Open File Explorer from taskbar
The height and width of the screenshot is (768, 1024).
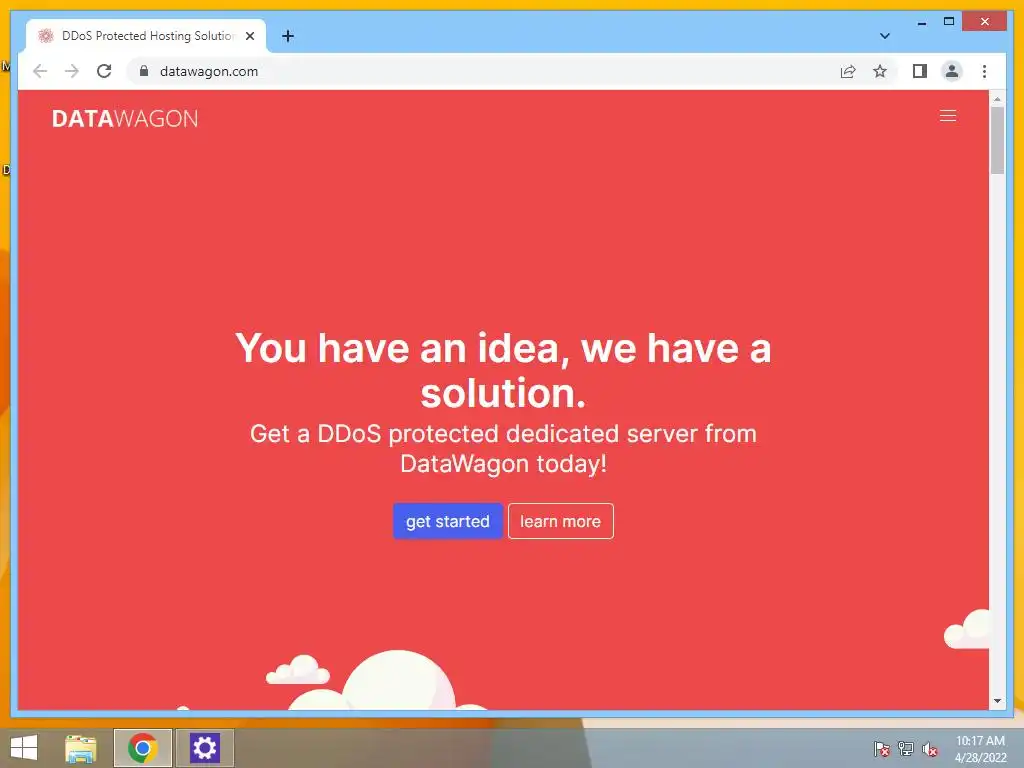pos(81,748)
